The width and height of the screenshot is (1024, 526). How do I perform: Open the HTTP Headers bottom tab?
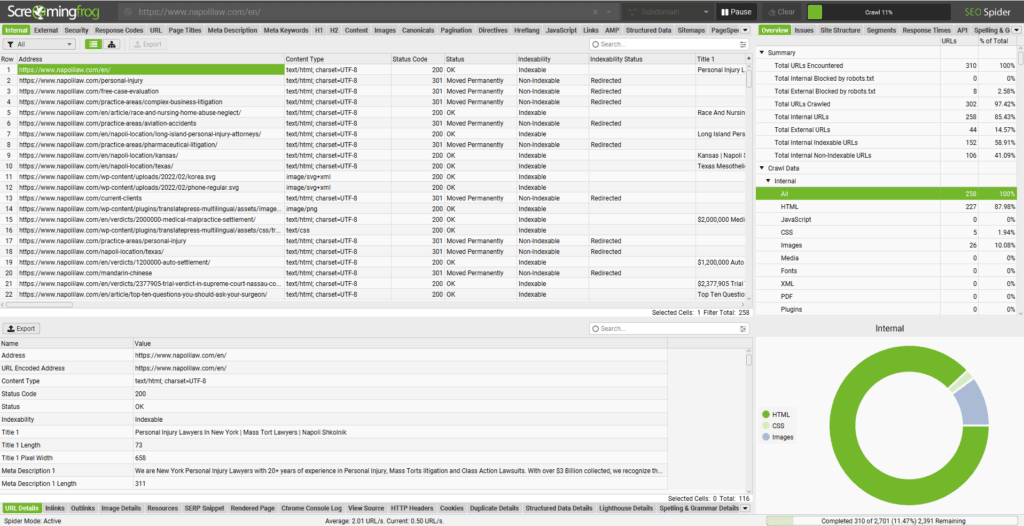411,508
